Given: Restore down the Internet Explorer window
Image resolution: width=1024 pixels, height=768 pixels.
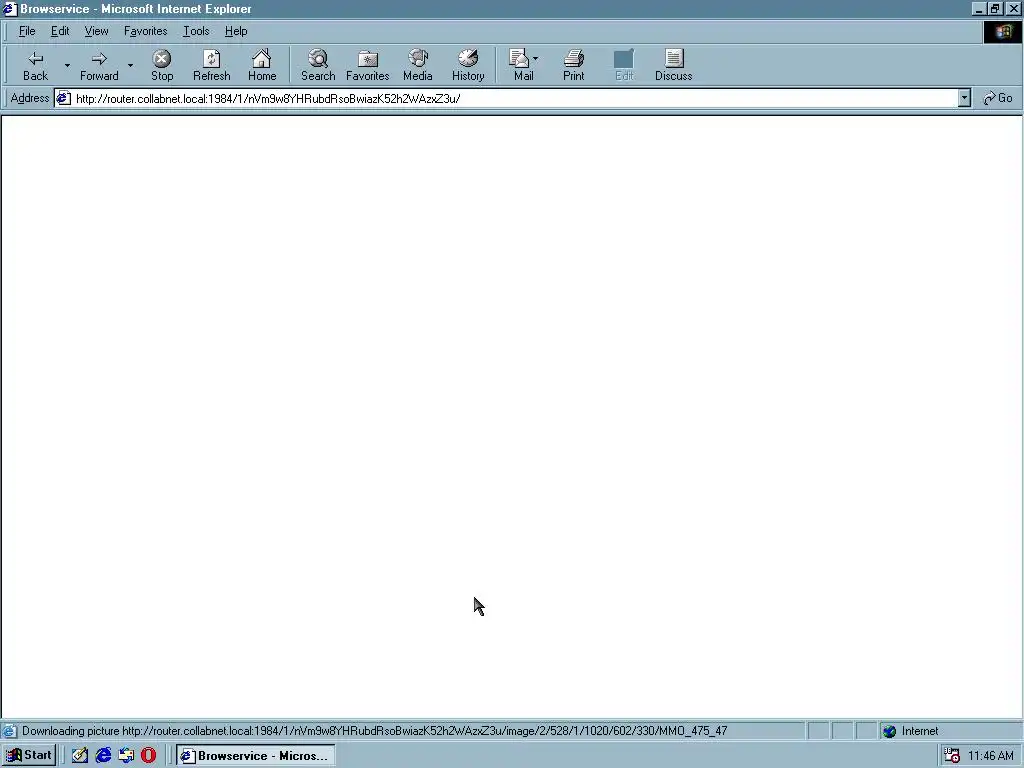Looking at the screenshot, I should point(994,9).
